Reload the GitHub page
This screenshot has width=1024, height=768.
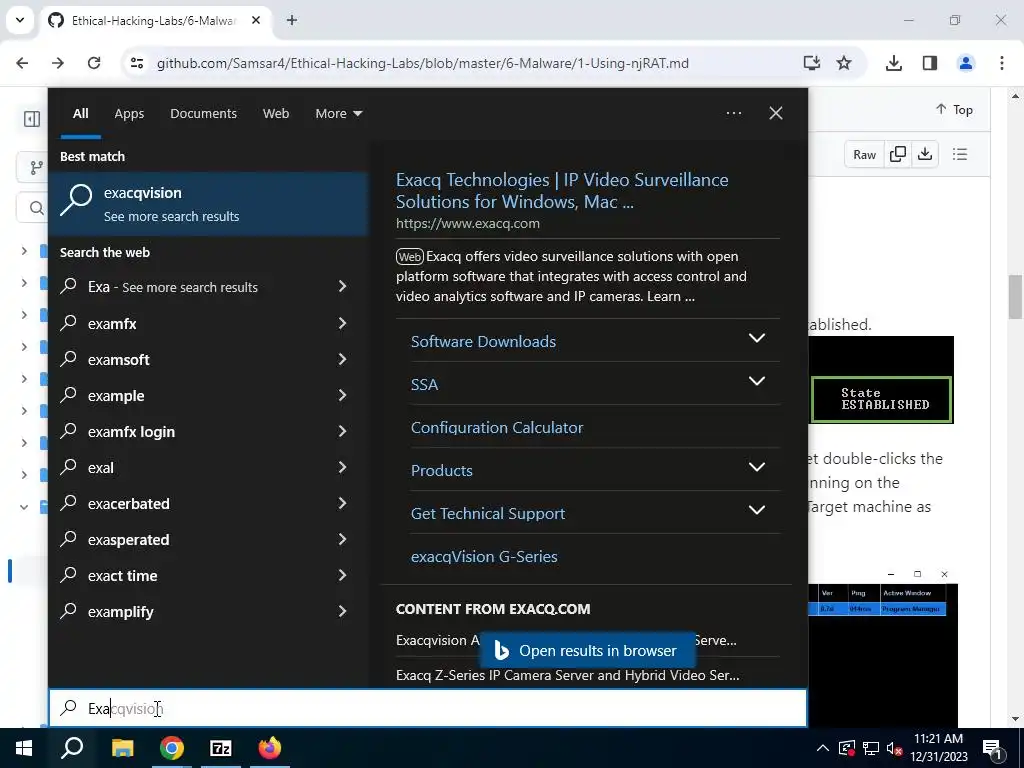pos(94,63)
